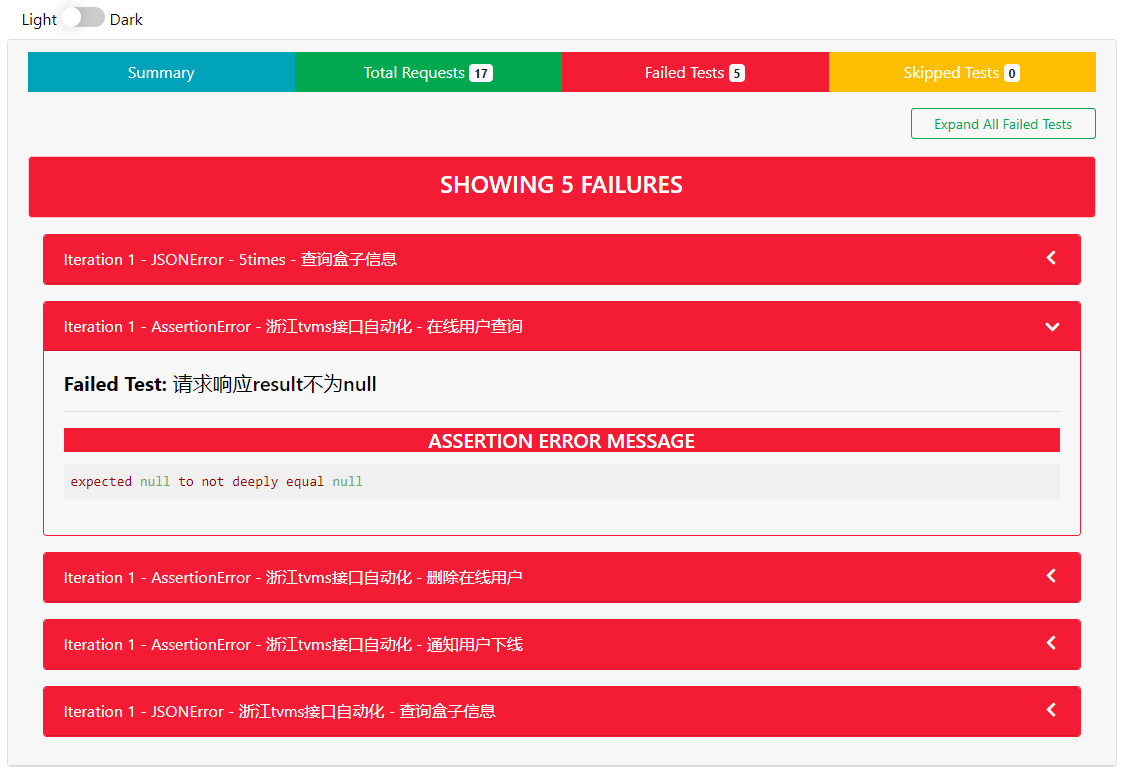The image size is (1122, 776).
Task: Open the Summary tab
Action: (x=161, y=72)
